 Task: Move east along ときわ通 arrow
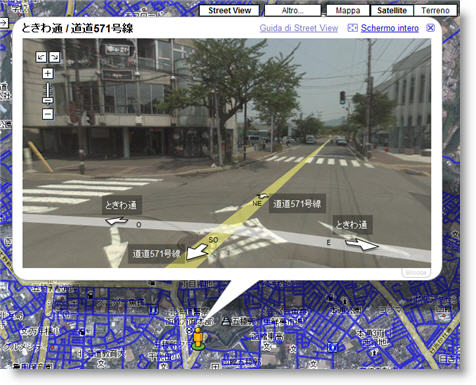362,244
